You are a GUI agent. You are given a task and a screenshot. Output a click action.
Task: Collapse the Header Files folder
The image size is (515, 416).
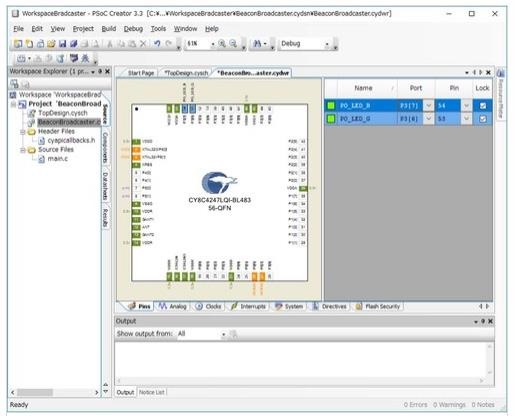[x=23, y=132]
